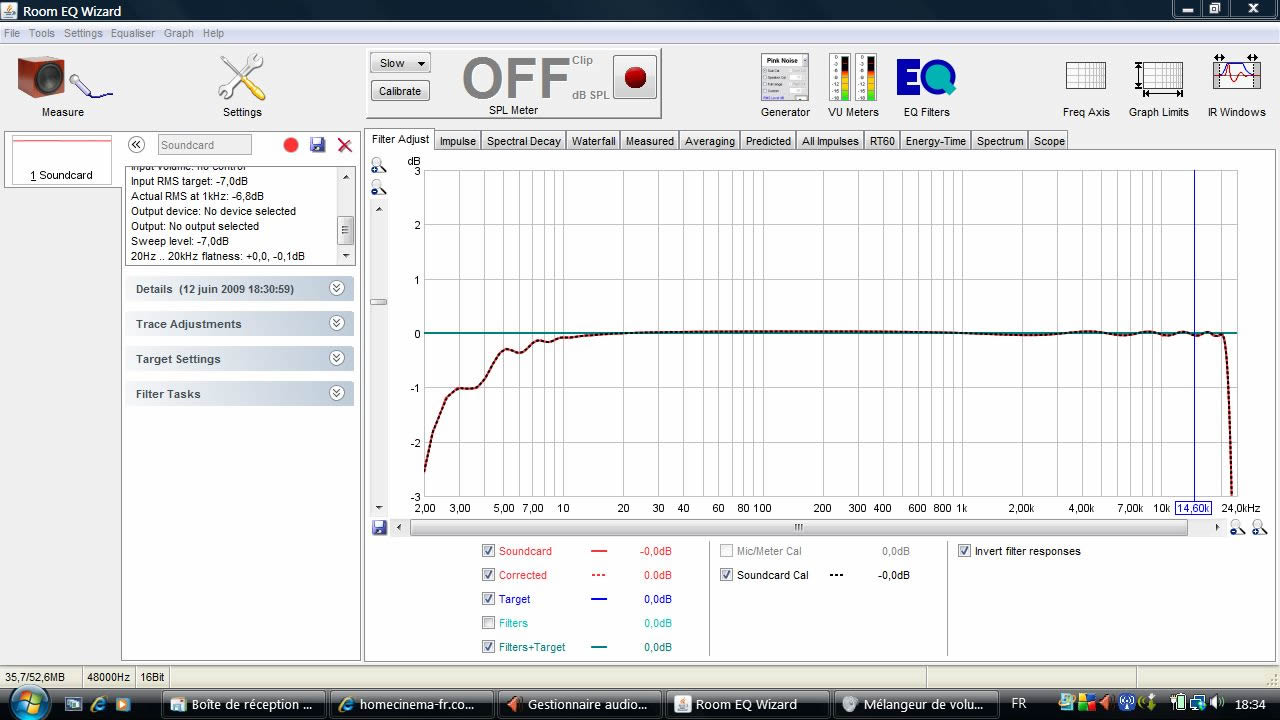Expand the Trace Adjustments section
1280x720 pixels.
pos(239,324)
